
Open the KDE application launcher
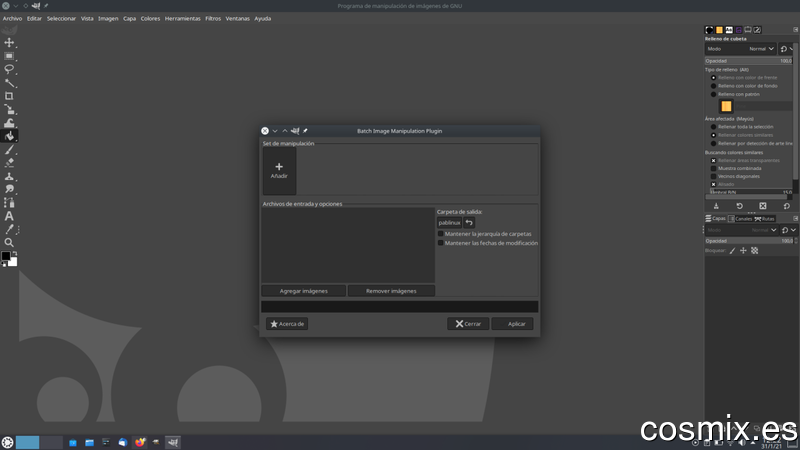pos(7,442)
